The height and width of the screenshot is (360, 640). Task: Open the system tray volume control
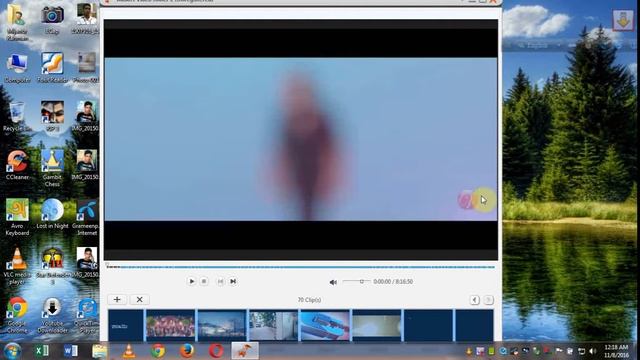[x=593, y=351]
